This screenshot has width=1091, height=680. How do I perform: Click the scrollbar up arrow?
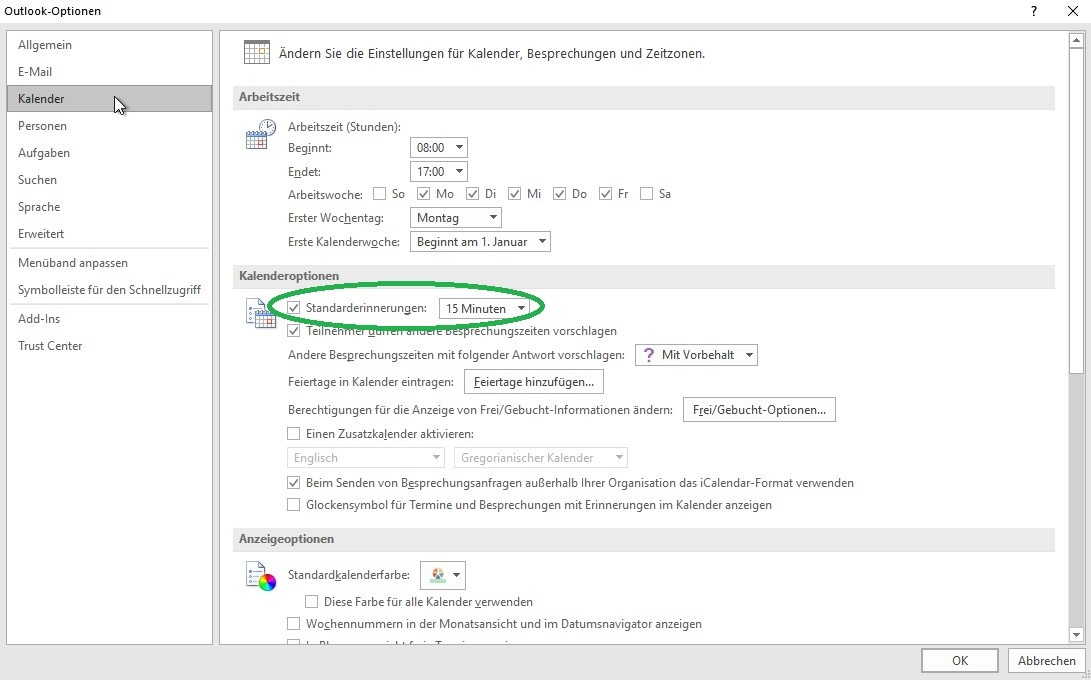tap(1076, 40)
